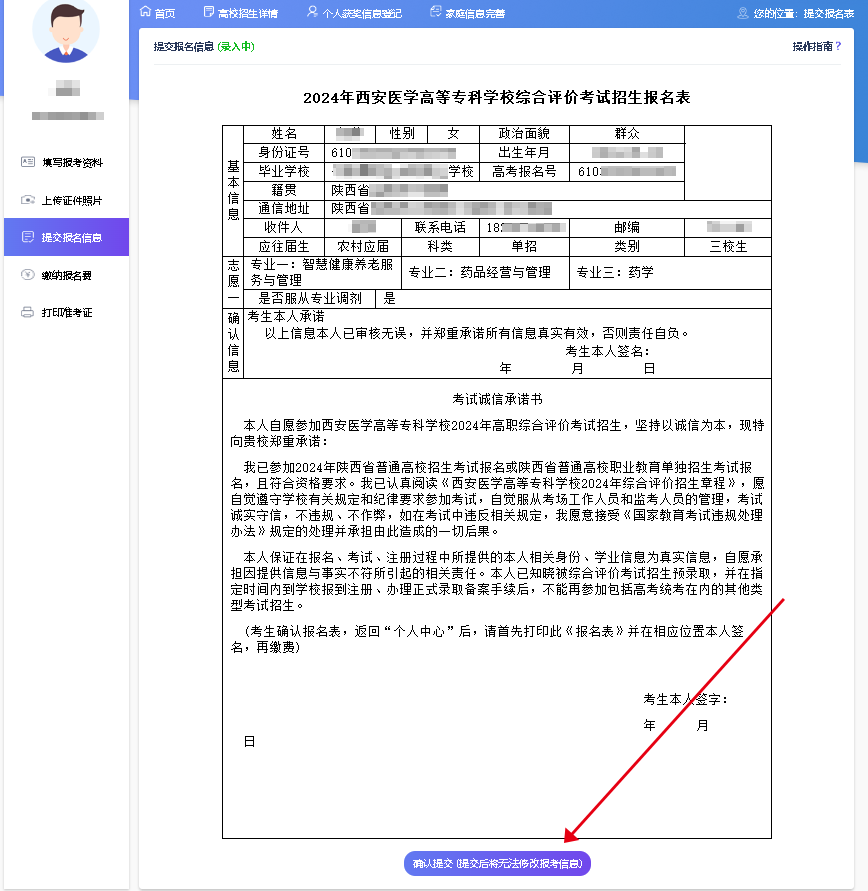The width and height of the screenshot is (868, 891).
Task: Click the printer icon for 打印准考证
Action: (27, 313)
